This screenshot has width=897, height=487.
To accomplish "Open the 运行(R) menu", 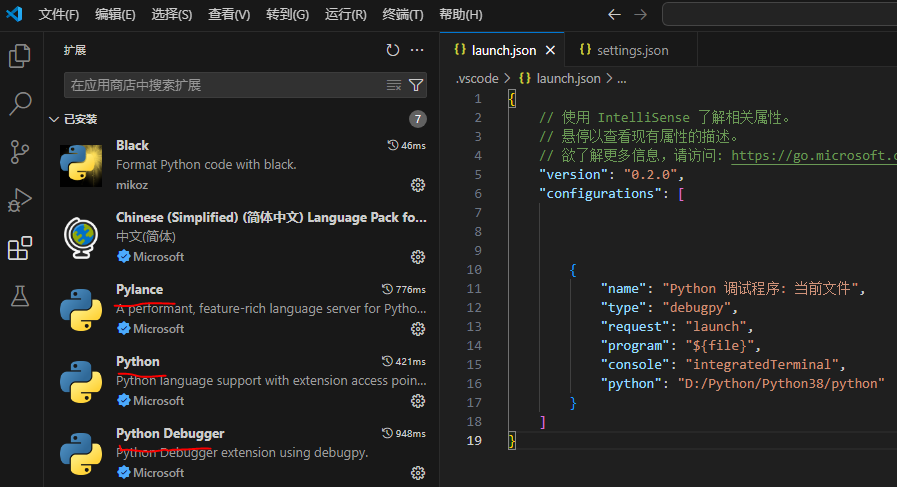I will tap(346, 14).
